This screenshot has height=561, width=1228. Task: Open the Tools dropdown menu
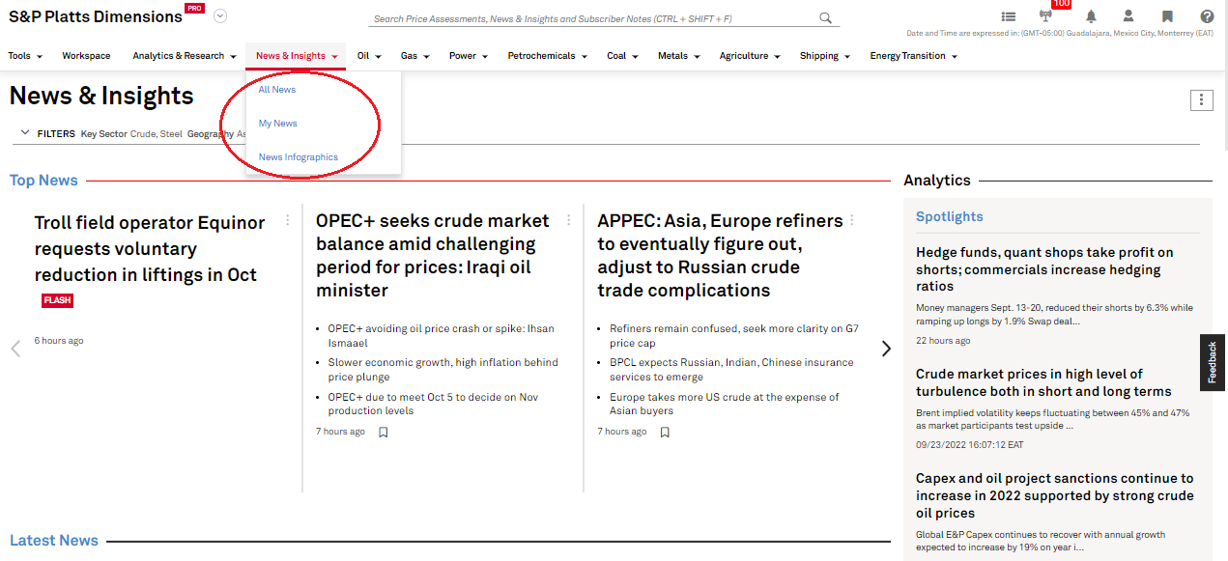[25, 56]
